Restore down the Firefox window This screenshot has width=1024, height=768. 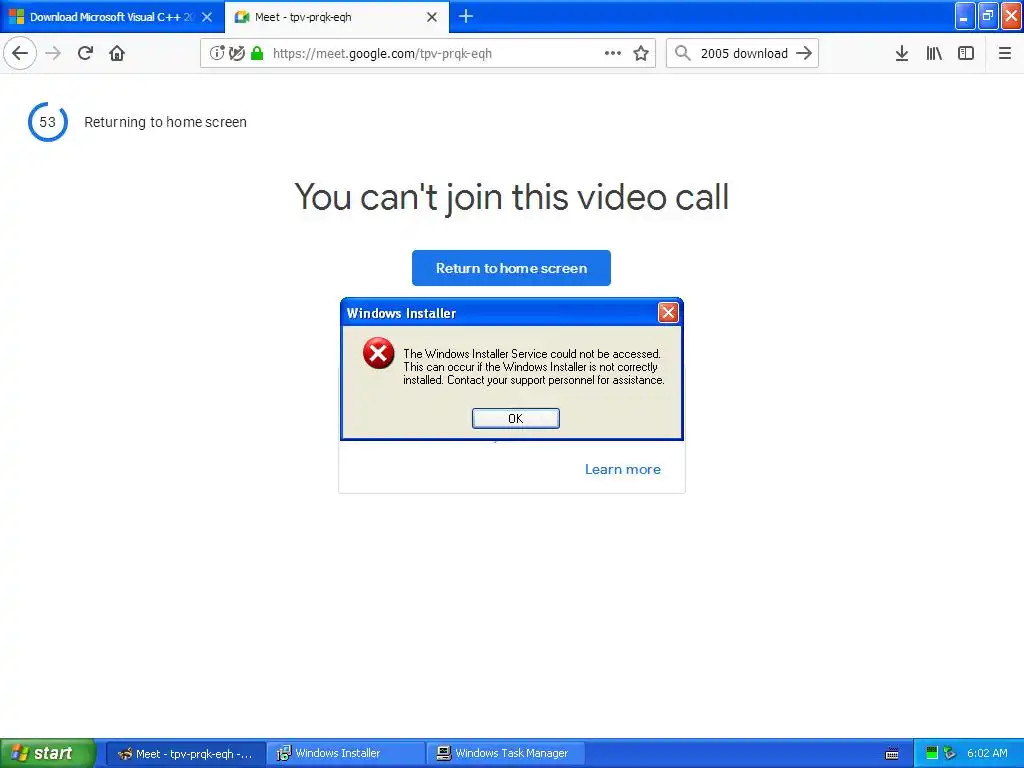tap(988, 16)
